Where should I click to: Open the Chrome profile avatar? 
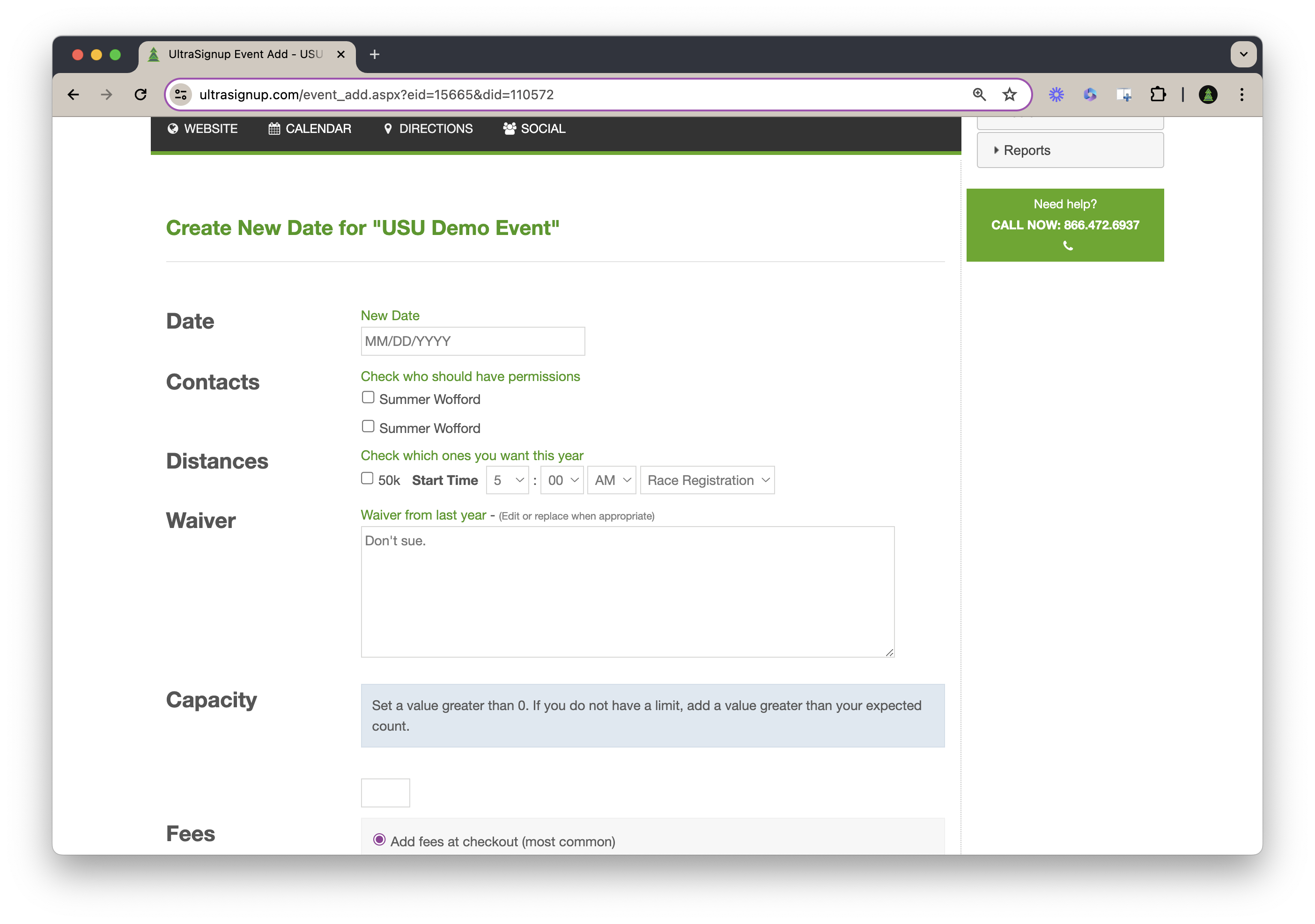click(x=1208, y=95)
